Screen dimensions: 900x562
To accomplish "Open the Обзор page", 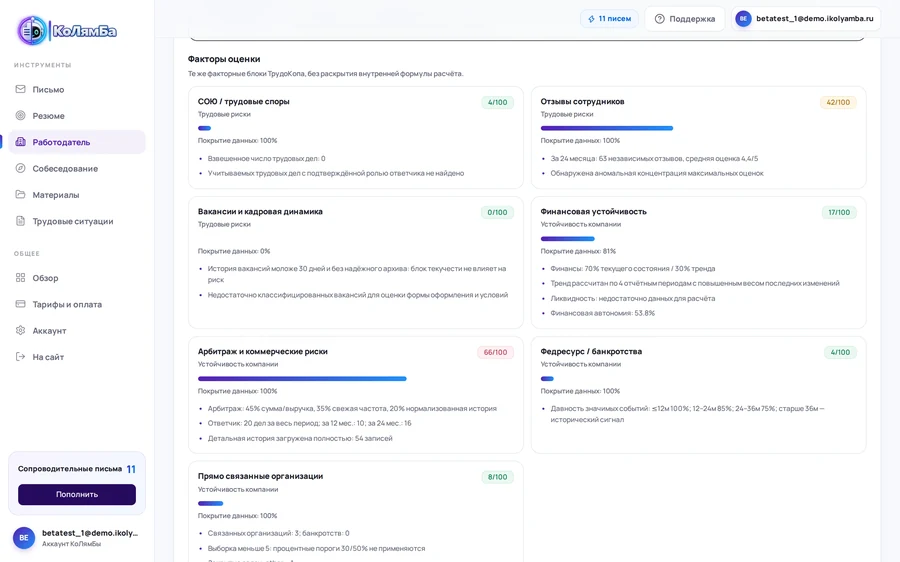I will 76,278.
